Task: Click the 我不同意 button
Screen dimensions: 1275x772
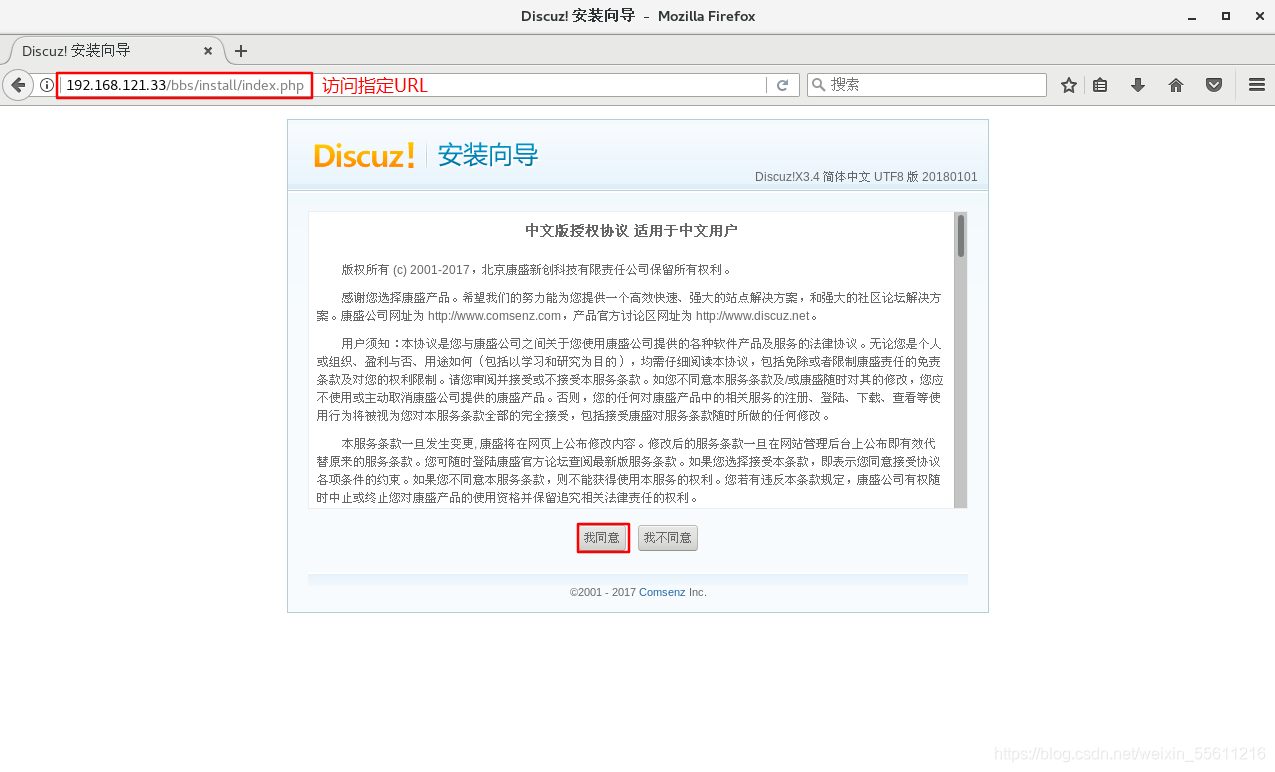Action: click(x=668, y=538)
